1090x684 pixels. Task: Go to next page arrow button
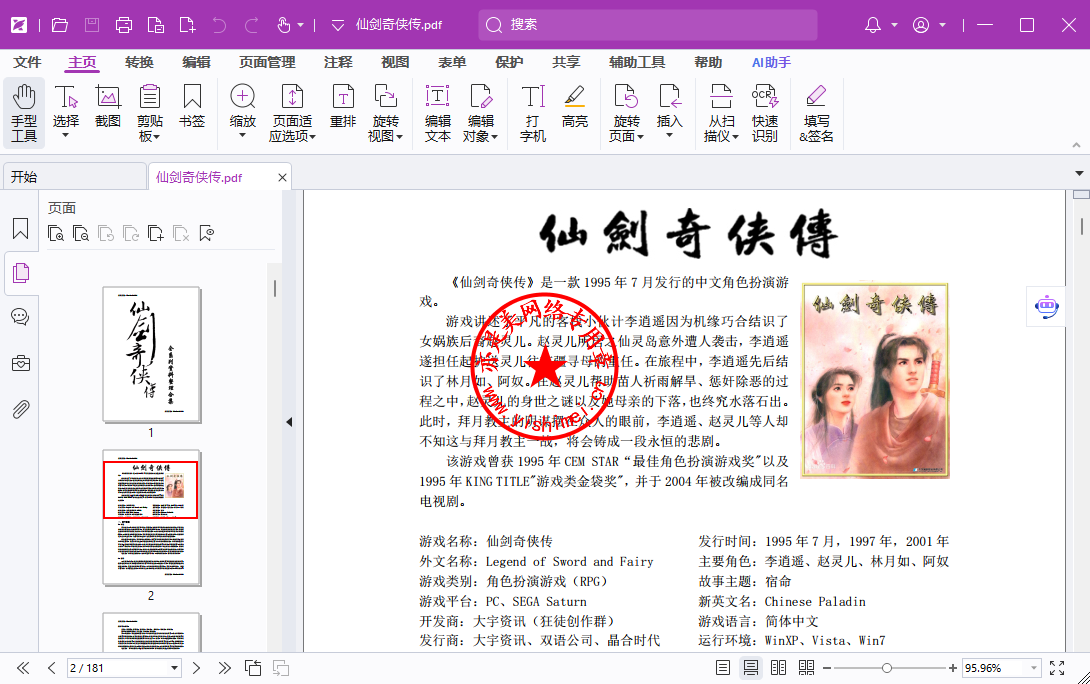[197, 668]
